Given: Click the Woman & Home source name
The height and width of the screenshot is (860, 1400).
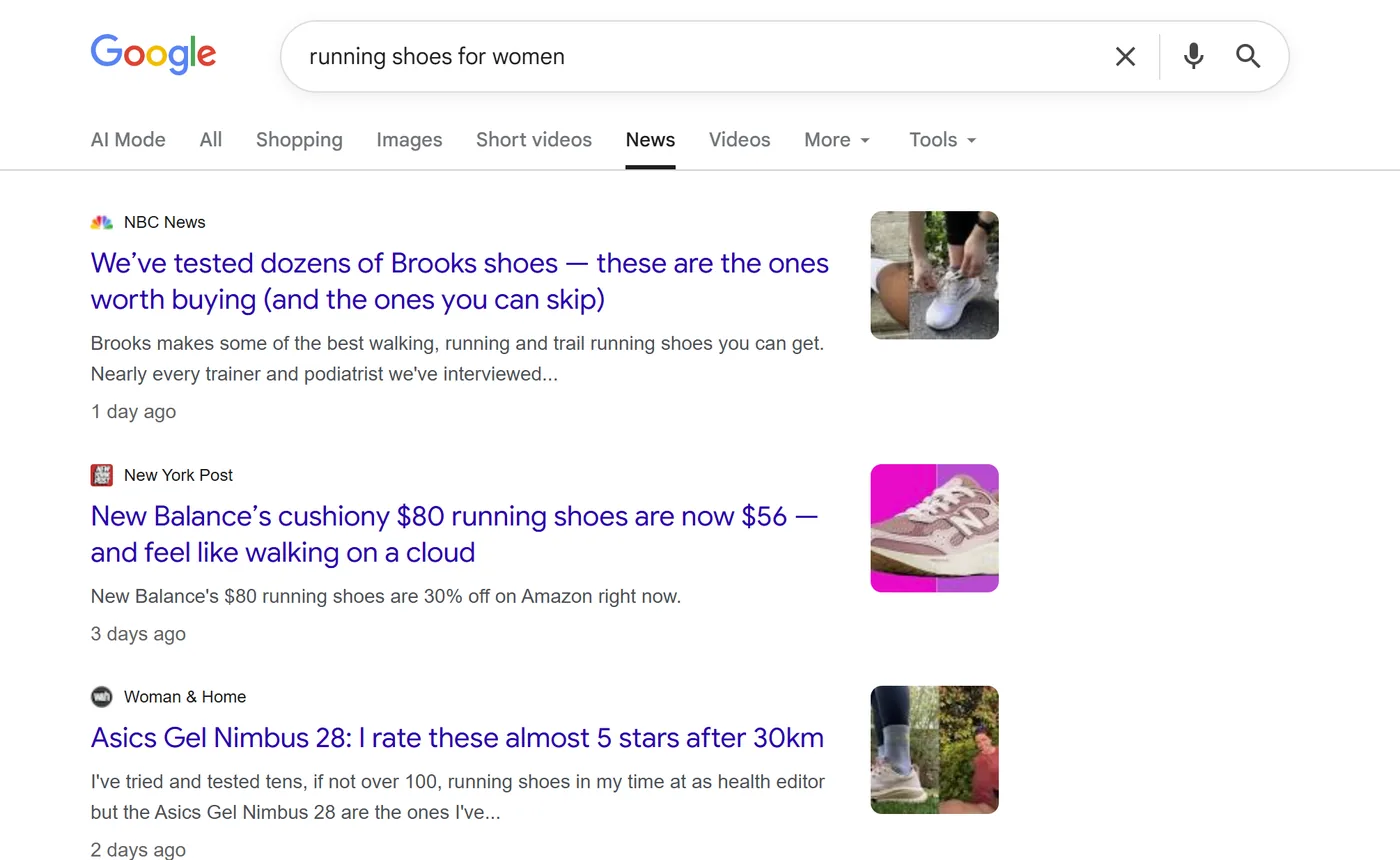Looking at the screenshot, I should pyautogui.click(x=185, y=697).
